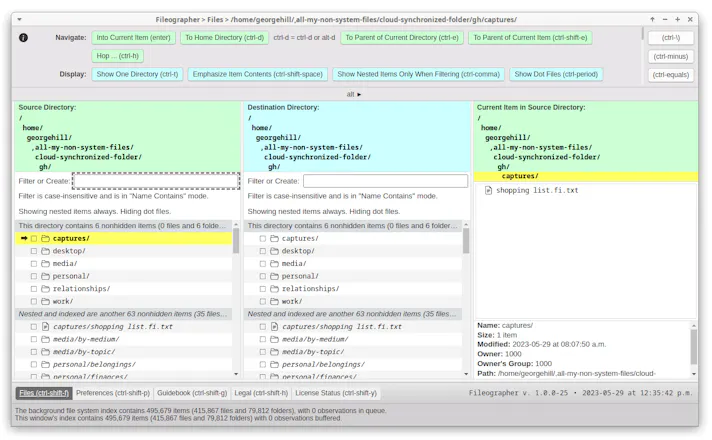712x440 pixels.
Task: Click To Parent of Current Directory button
Action: [402, 38]
